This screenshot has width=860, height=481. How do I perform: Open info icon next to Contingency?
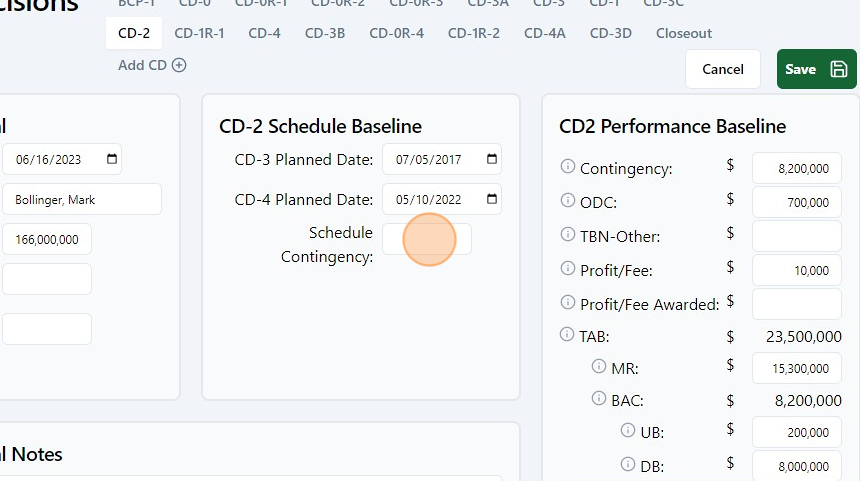coord(568,166)
